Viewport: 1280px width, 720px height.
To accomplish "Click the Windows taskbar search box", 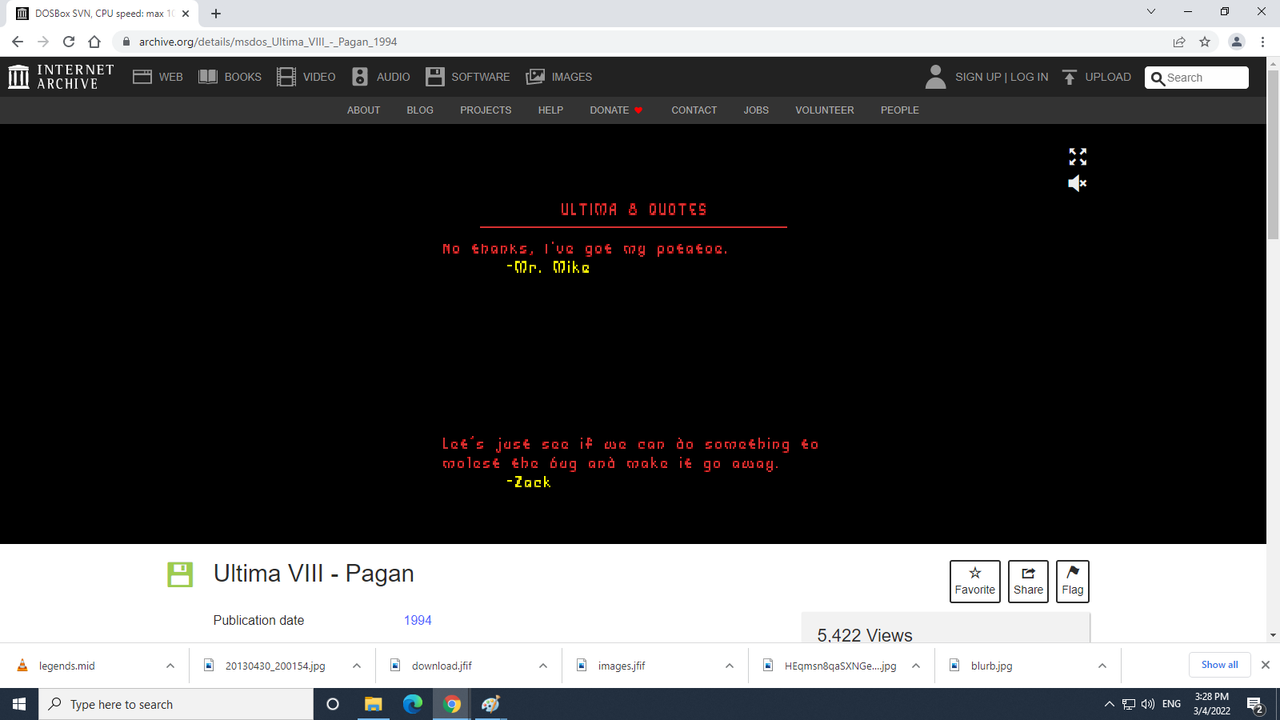I will pos(175,704).
